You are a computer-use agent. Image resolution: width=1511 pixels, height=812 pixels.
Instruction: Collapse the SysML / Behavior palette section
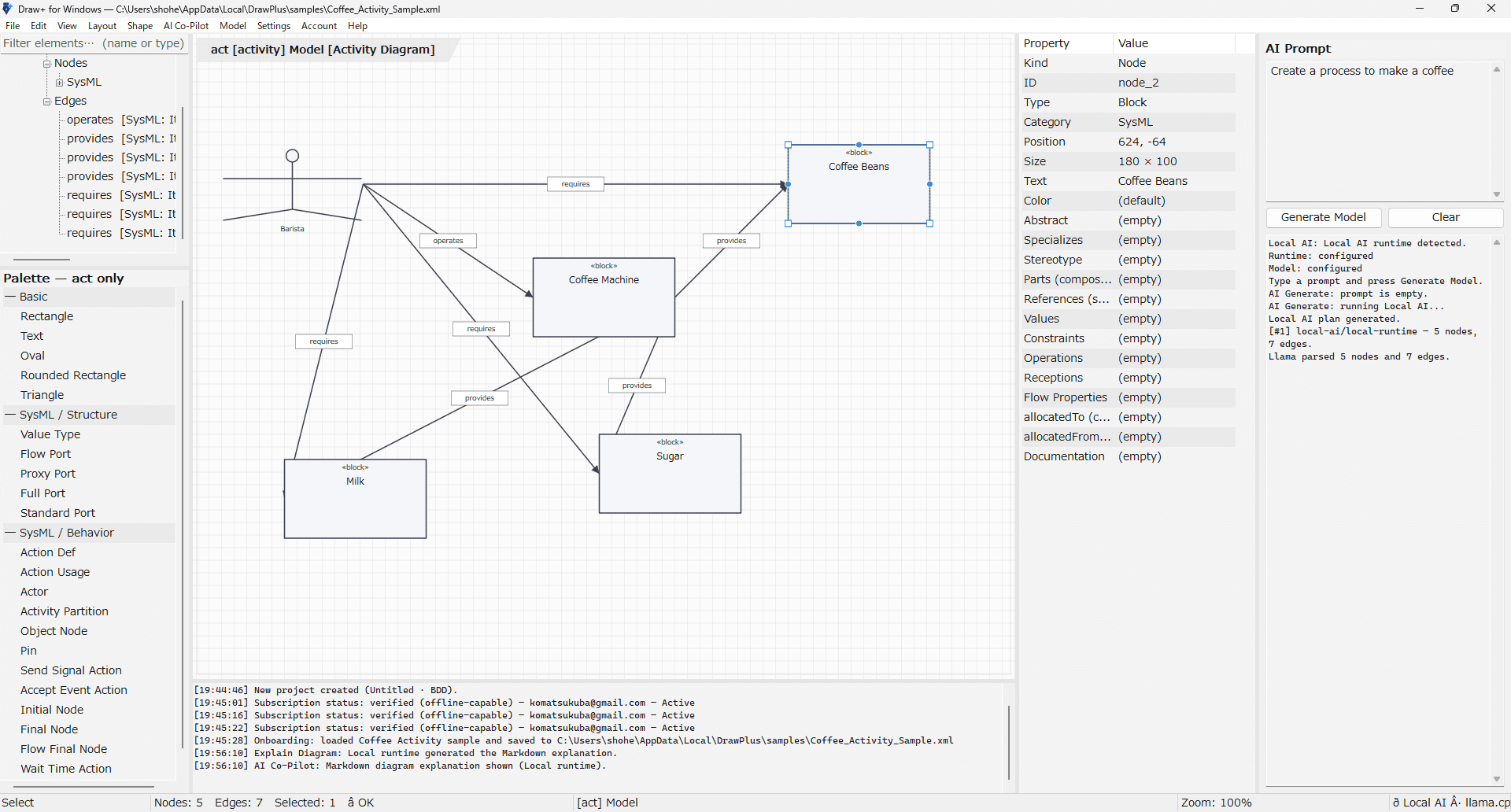point(11,533)
